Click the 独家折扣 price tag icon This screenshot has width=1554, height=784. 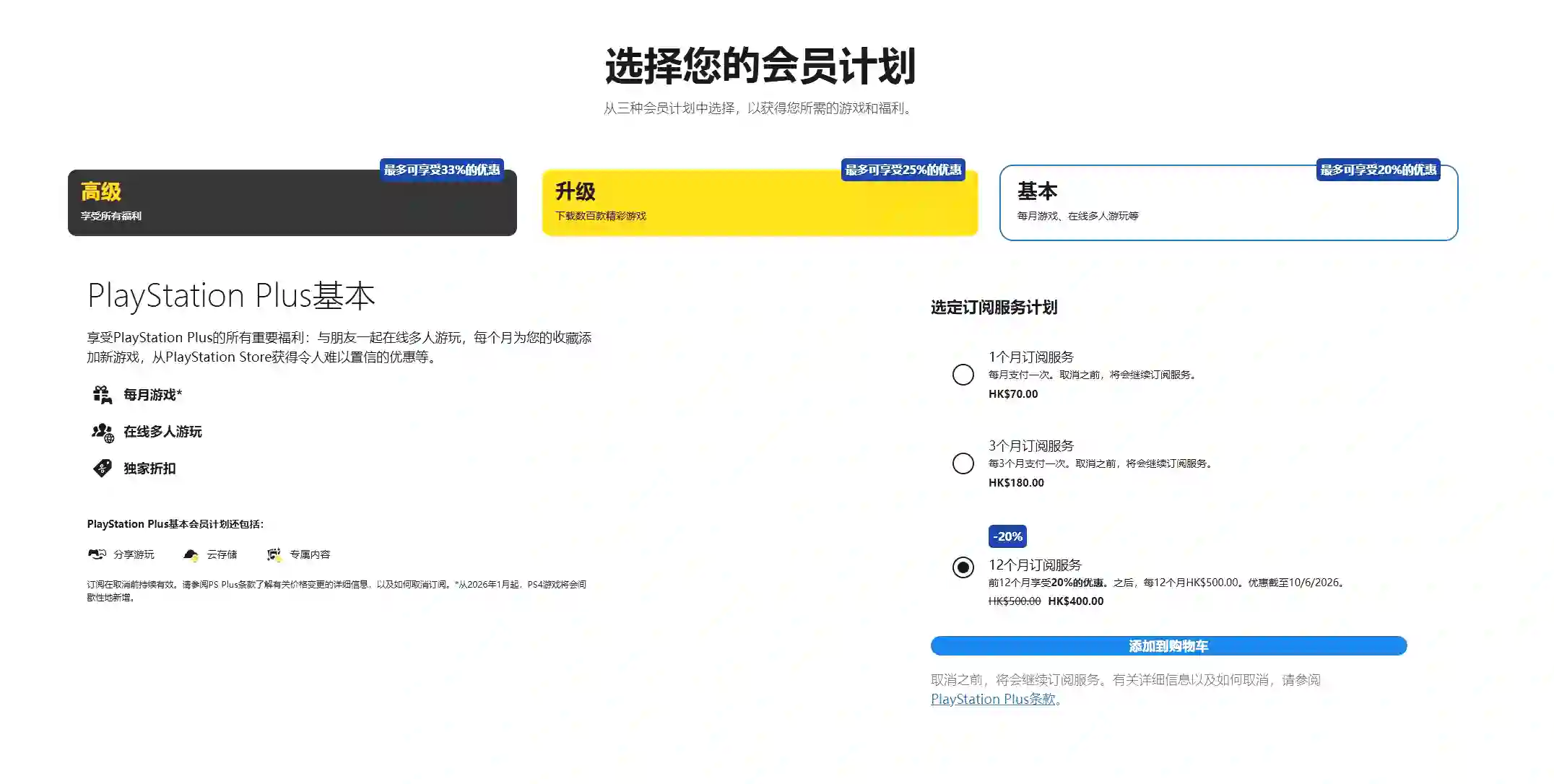102,469
